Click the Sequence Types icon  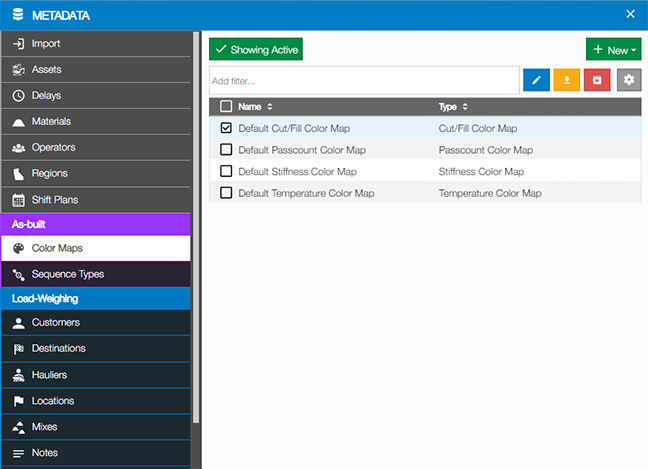18,274
